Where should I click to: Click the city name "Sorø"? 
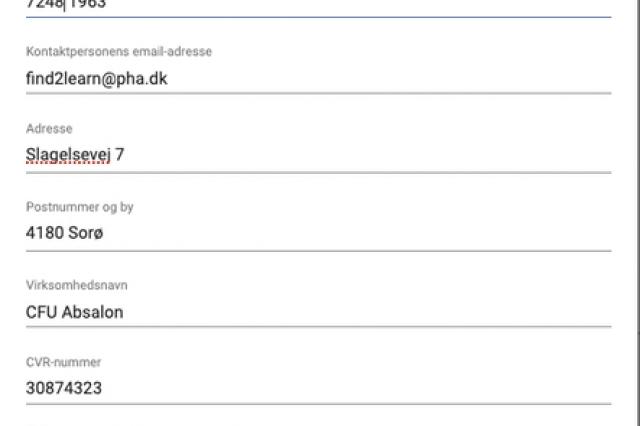pos(87,233)
